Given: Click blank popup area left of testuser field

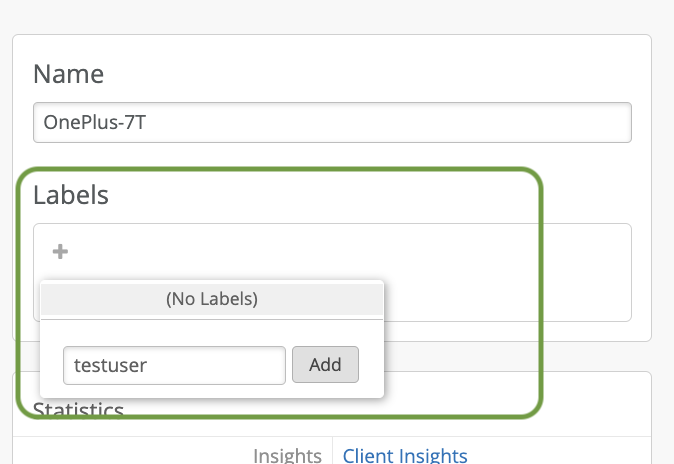Looking at the screenshot, I should (51, 365).
